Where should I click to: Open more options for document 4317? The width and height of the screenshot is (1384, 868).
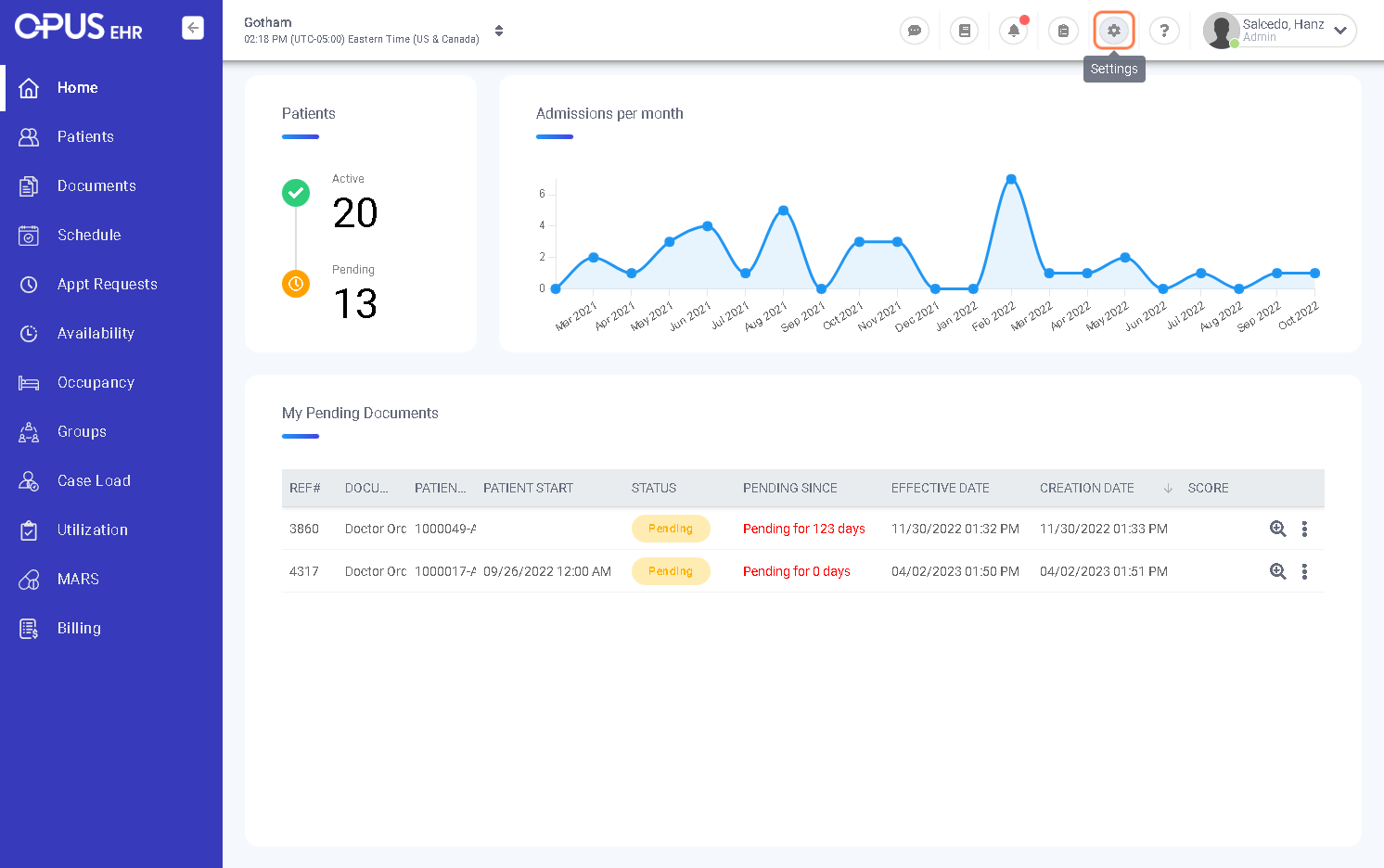pos(1304,571)
